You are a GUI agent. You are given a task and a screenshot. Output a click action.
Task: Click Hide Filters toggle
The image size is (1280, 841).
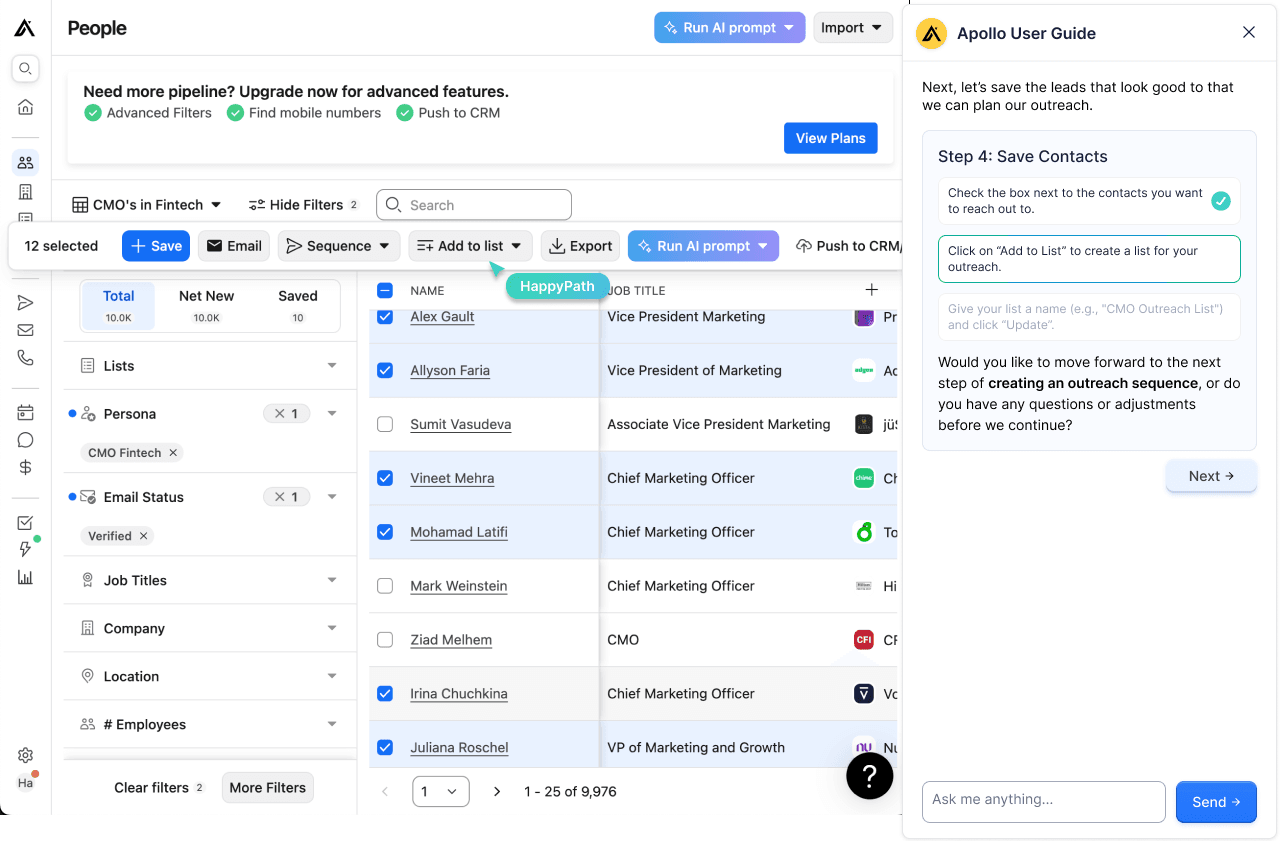(303, 205)
